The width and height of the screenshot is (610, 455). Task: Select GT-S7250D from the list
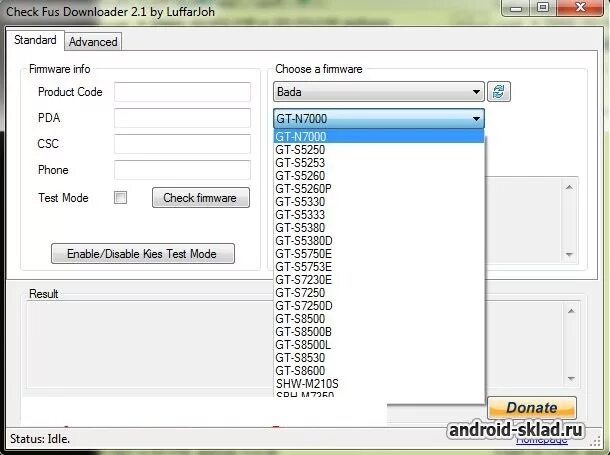pyautogui.click(x=379, y=306)
